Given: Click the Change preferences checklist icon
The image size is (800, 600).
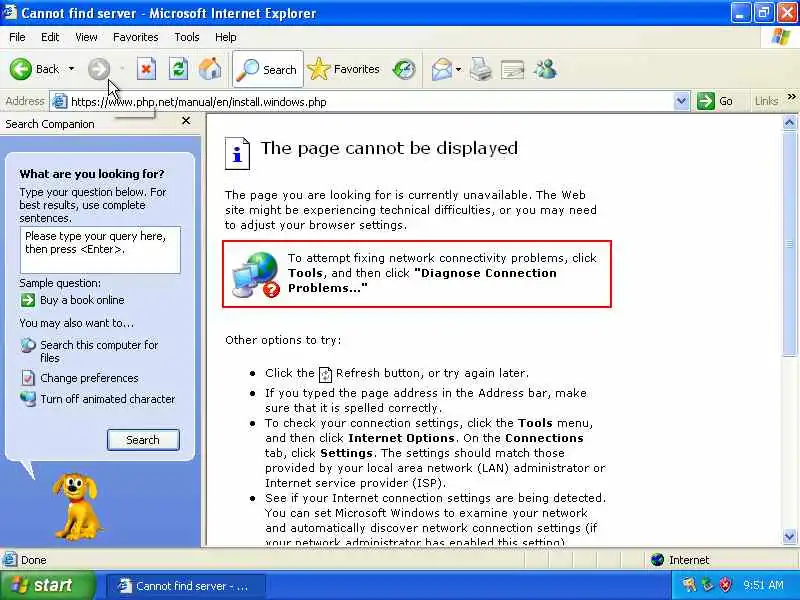Looking at the screenshot, I should point(28,378).
